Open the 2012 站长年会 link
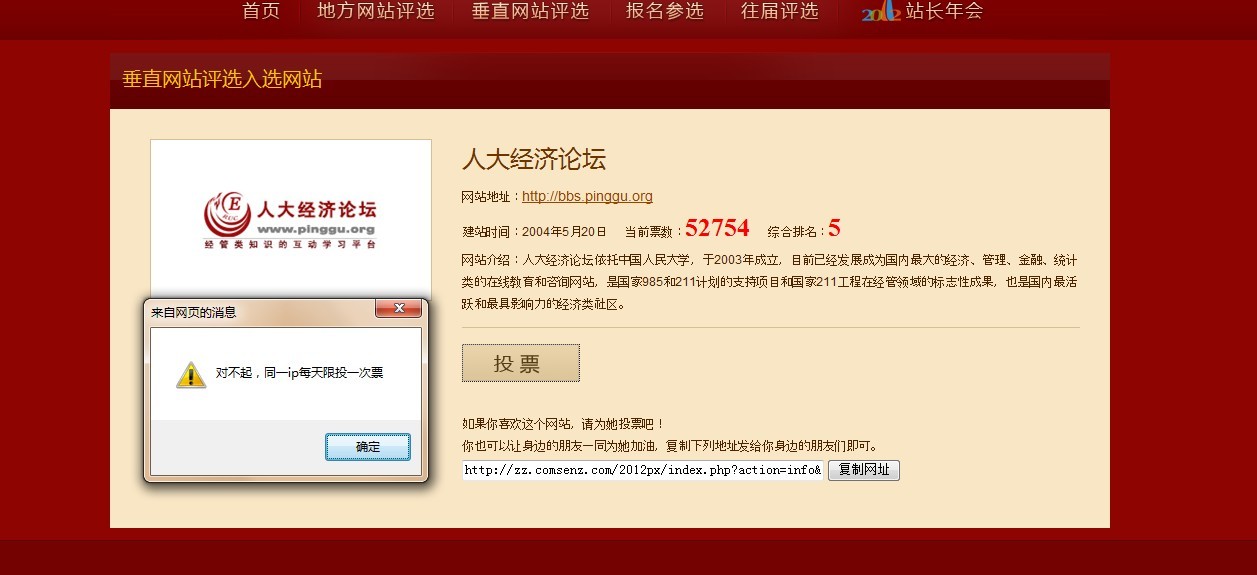The width and height of the screenshot is (1257, 575). coord(922,11)
